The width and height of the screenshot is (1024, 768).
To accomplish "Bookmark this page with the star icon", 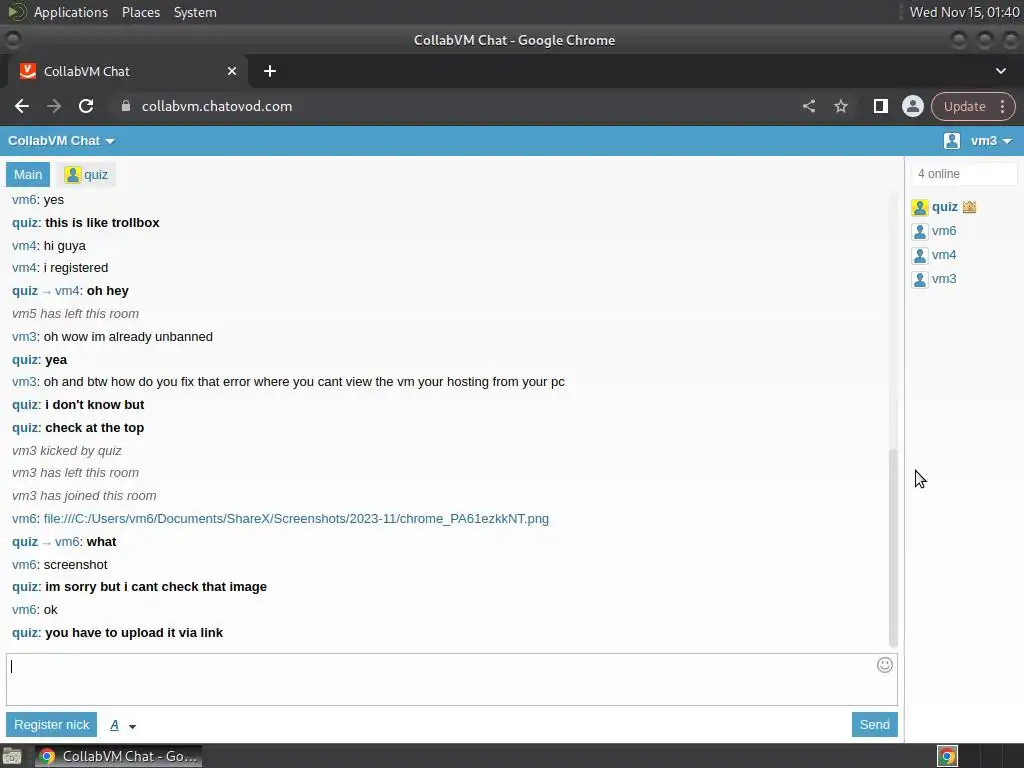I will tap(841, 106).
